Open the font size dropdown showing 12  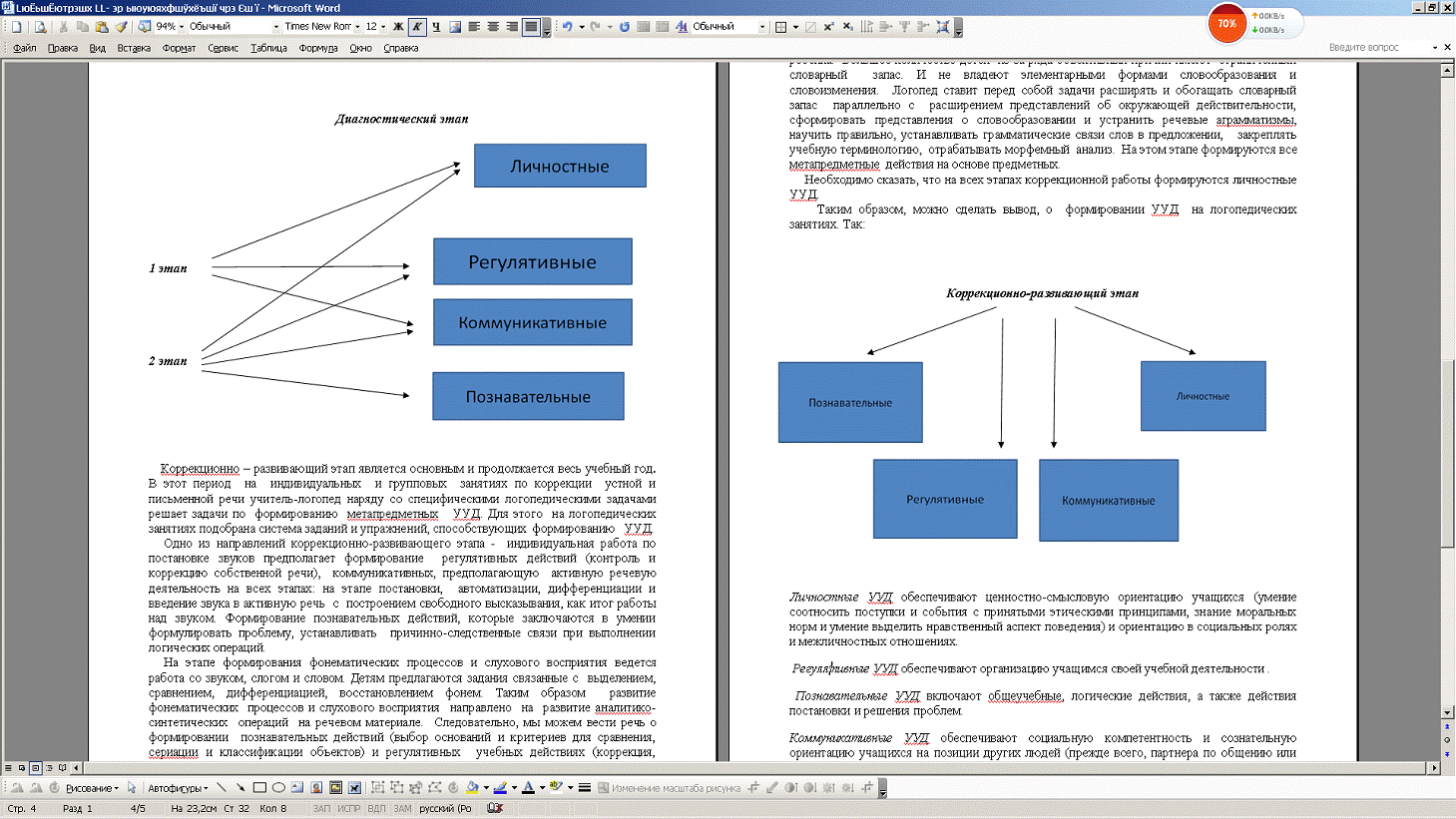click(x=383, y=27)
